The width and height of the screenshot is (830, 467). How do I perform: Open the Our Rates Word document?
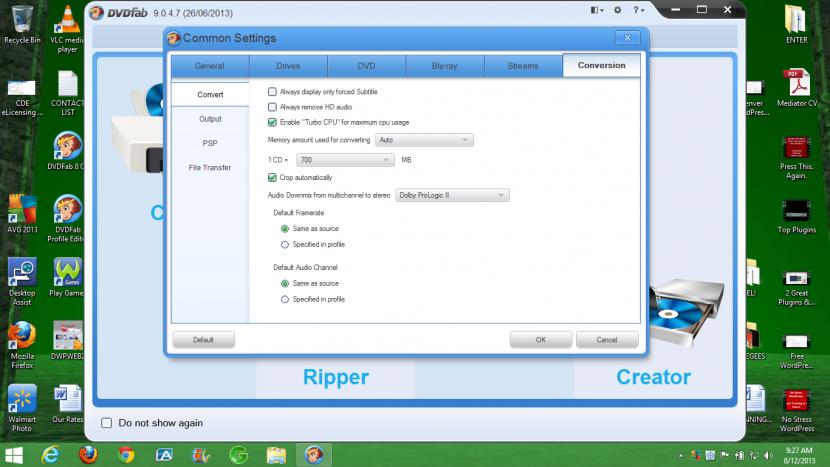point(67,404)
